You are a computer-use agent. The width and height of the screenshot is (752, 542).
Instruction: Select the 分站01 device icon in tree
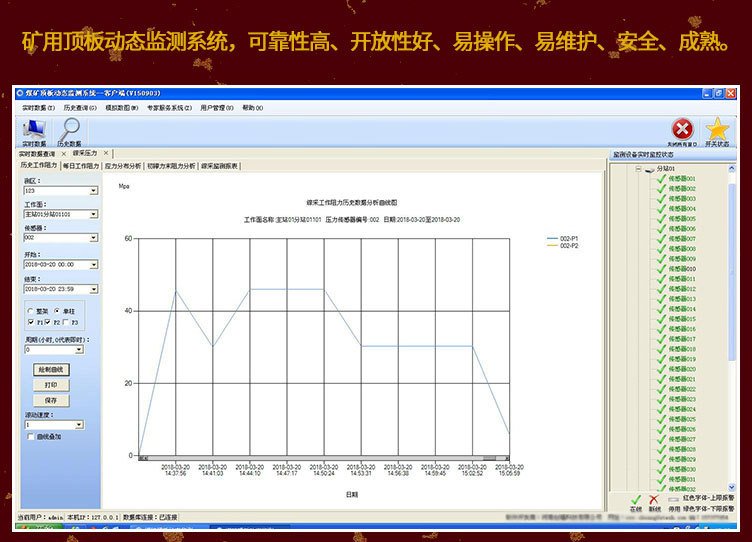point(650,169)
